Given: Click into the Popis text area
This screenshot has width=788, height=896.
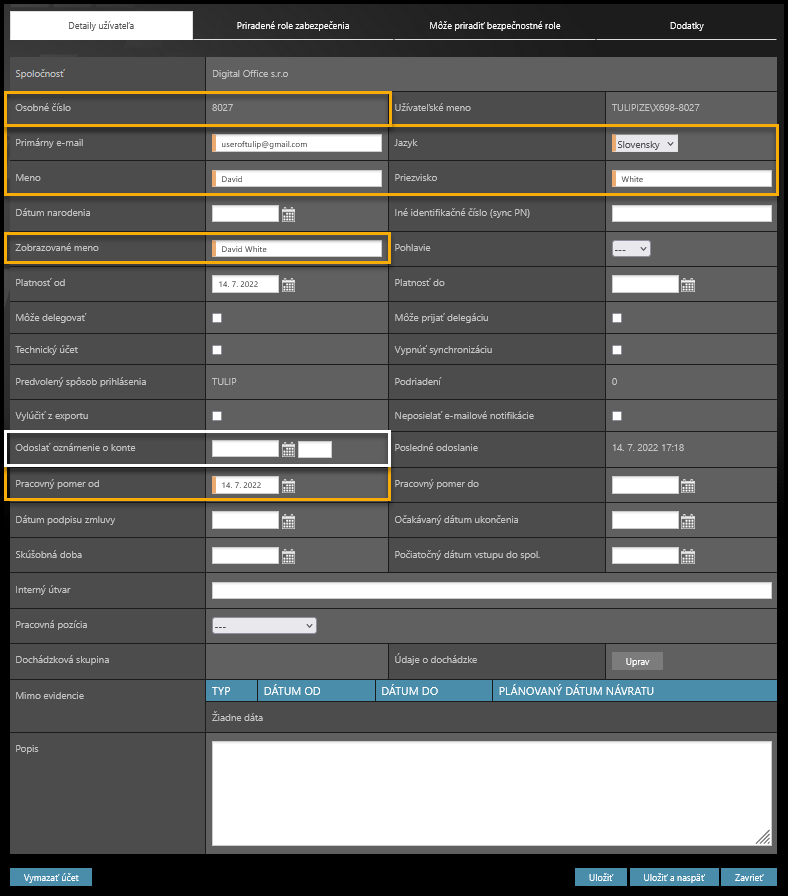Looking at the screenshot, I should pyautogui.click(x=491, y=792).
